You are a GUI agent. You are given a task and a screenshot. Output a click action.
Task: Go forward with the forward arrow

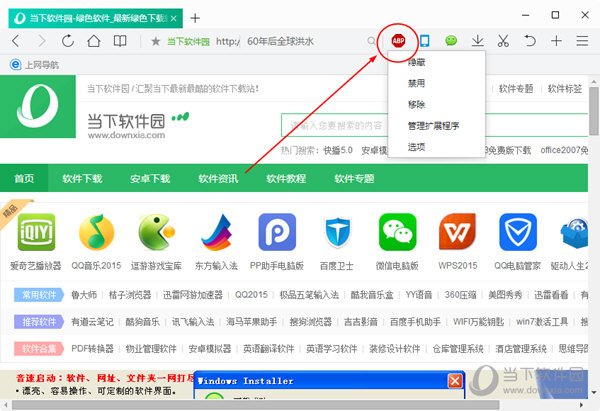41,41
